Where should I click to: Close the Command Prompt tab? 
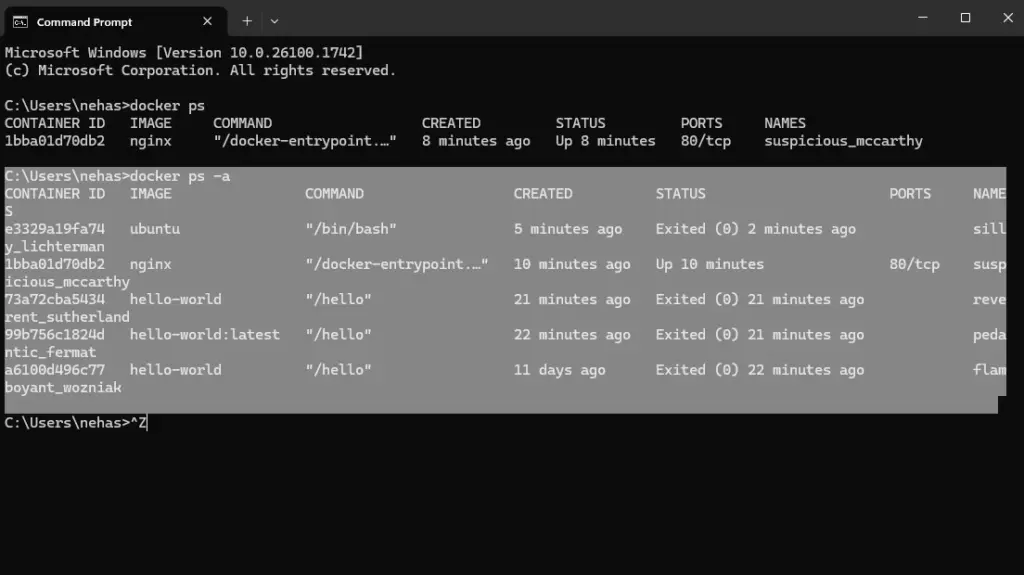tap(207, 21)
